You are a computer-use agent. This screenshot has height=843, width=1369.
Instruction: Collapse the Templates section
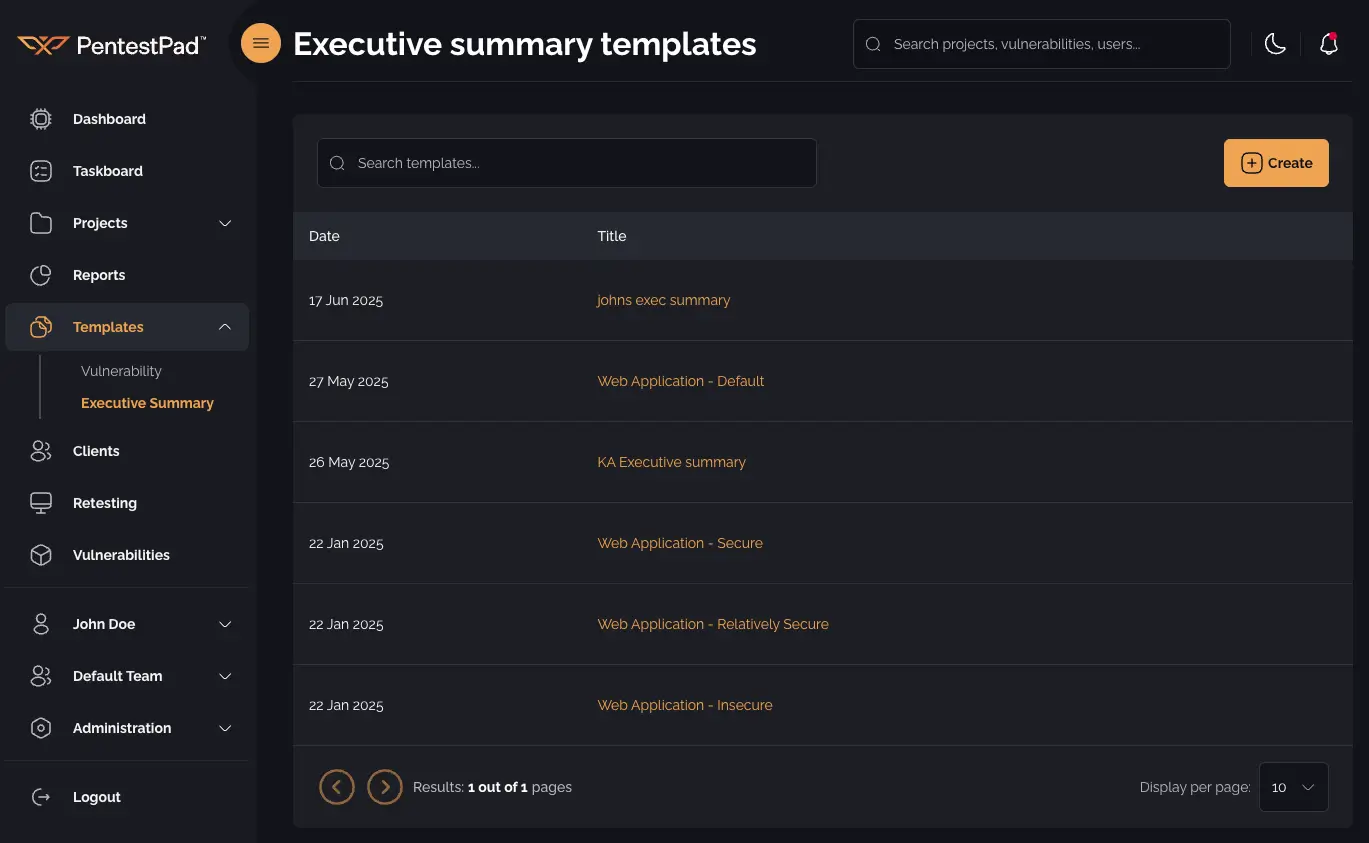(224, 326)
